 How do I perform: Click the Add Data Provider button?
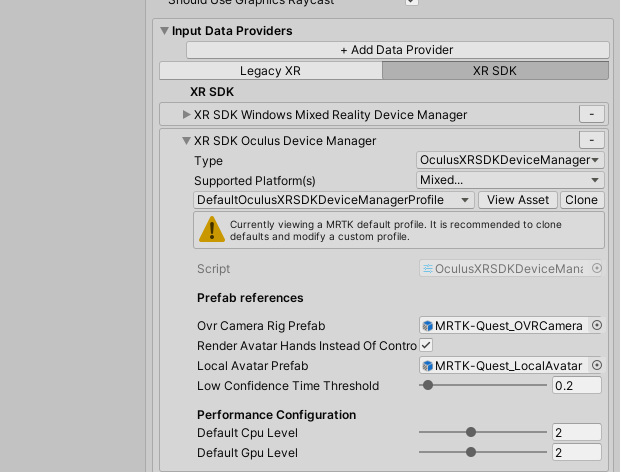pyautogui.click(x=397, y=50)
